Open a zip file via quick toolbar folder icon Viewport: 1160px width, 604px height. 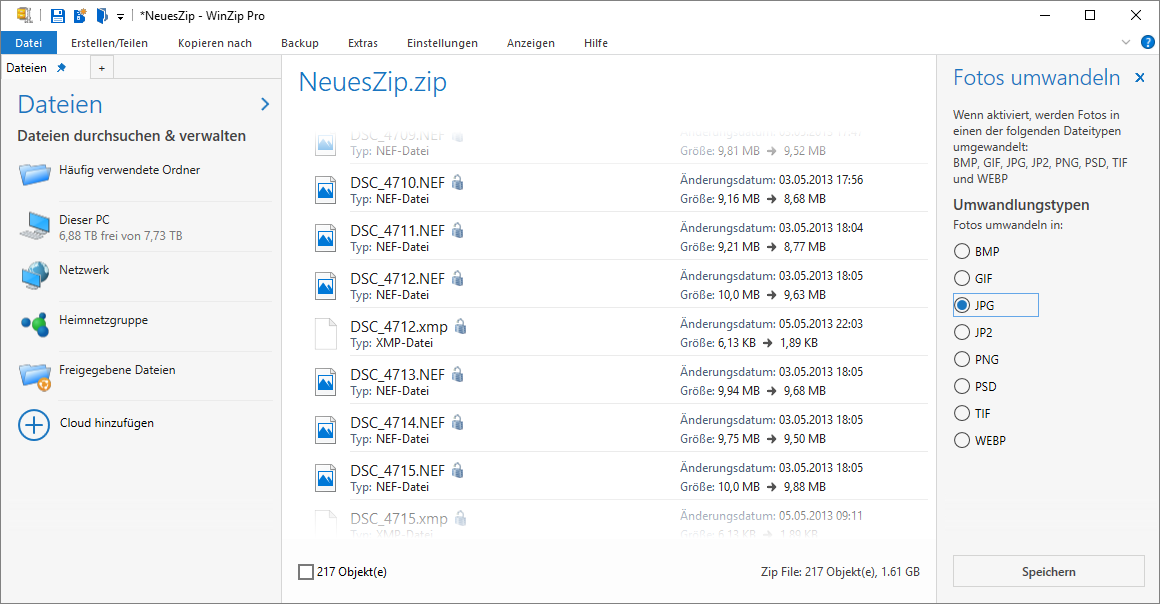click(x=102, y=16)
